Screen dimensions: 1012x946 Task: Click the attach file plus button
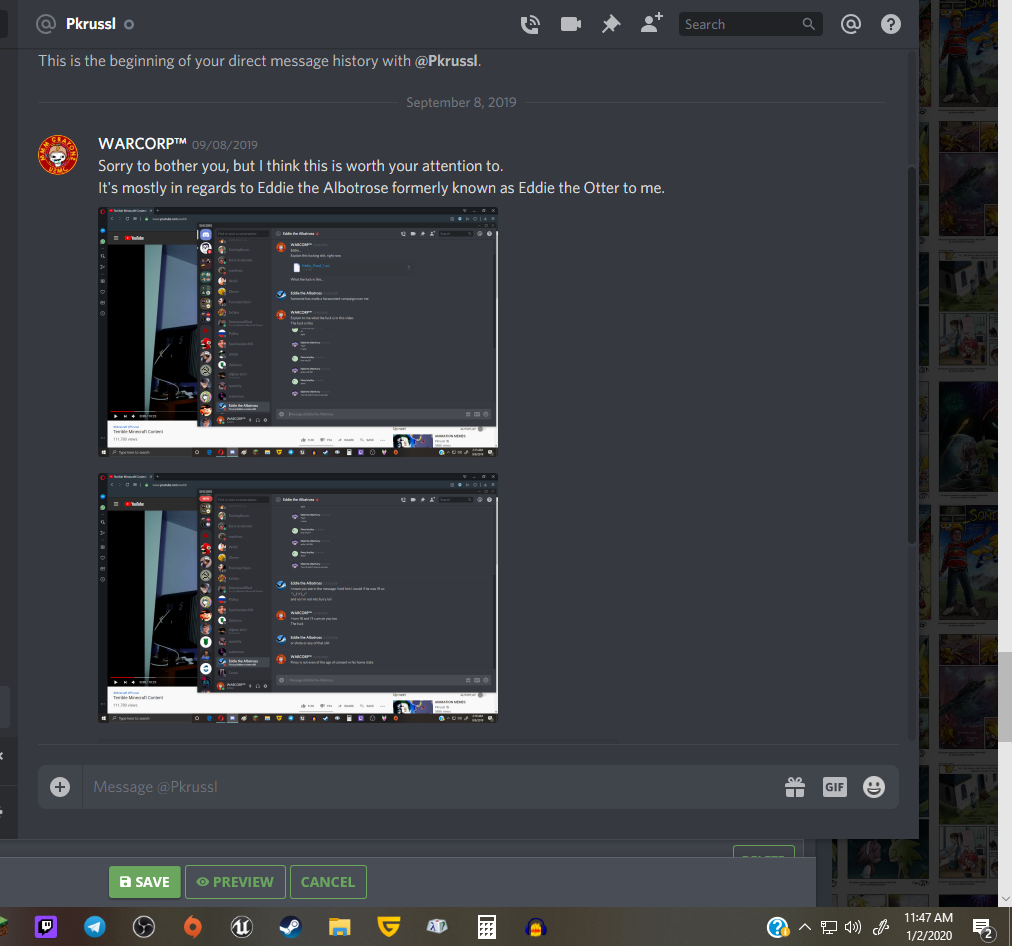(60, 787)
